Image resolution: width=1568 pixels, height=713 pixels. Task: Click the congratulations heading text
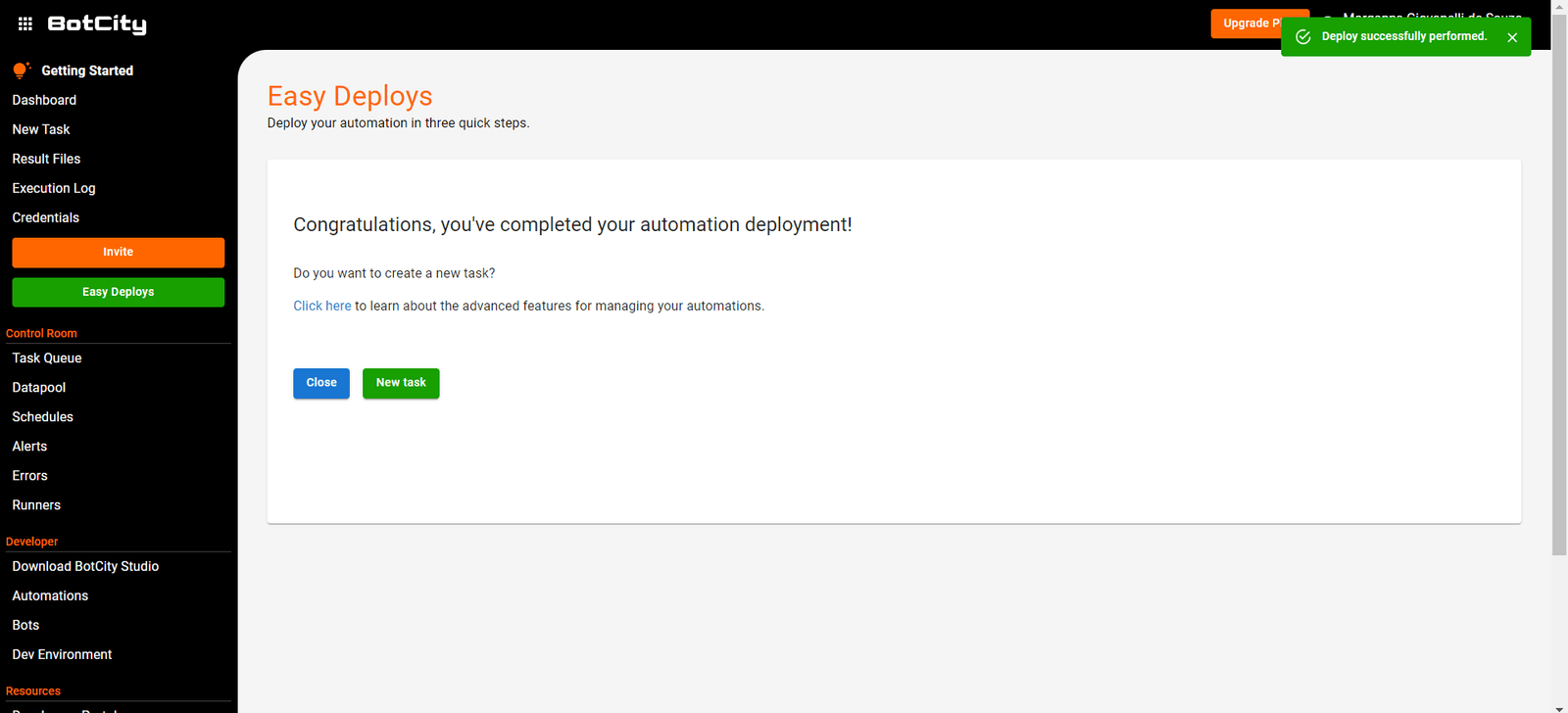[x=572, y=225]
